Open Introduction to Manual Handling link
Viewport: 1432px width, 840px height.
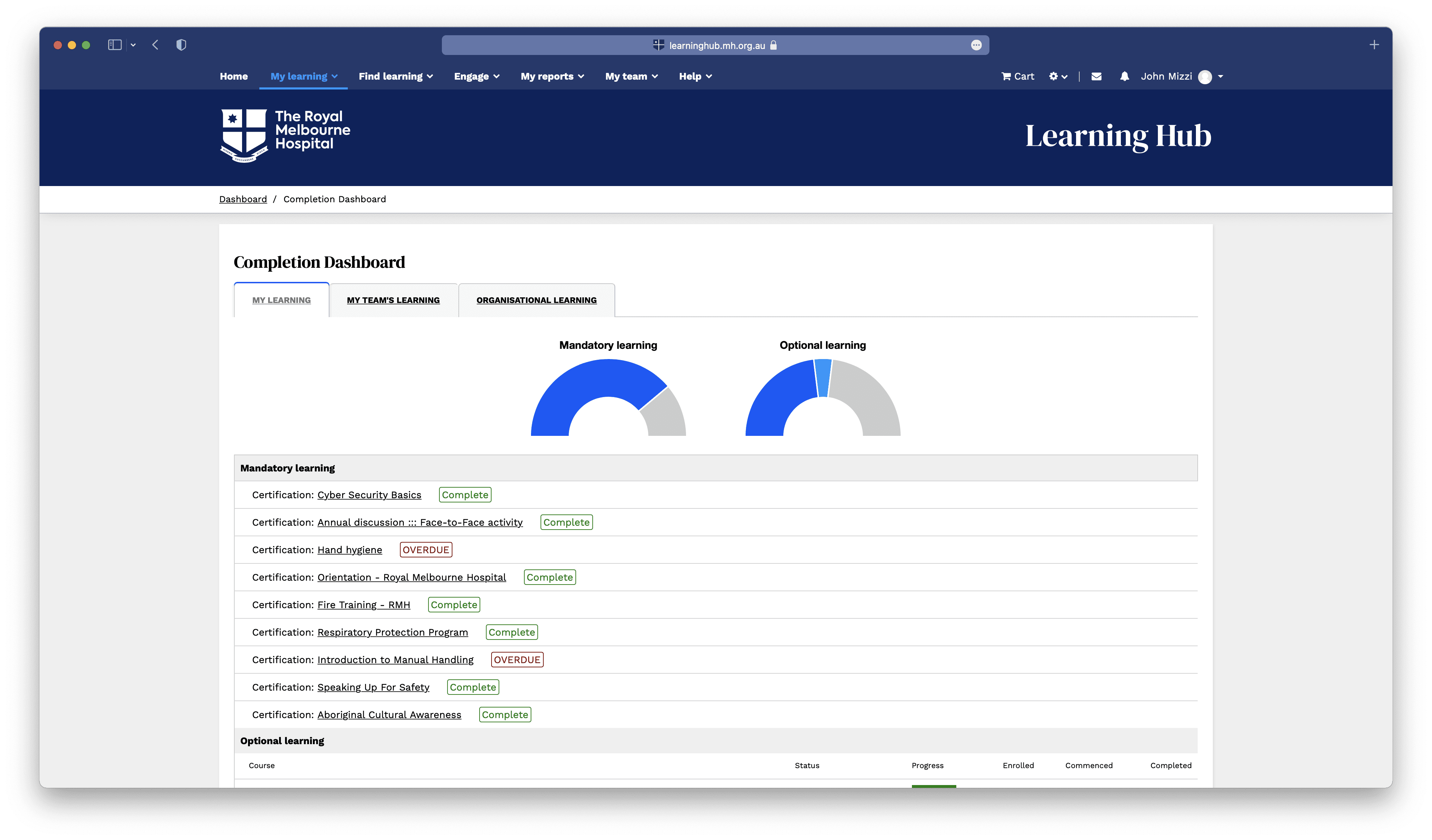coord(395,660)
